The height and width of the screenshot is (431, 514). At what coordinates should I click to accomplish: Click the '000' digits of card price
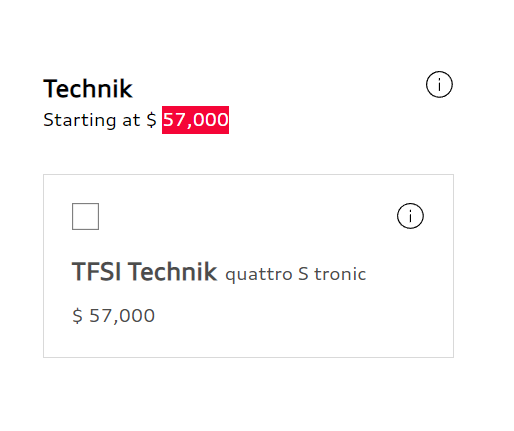(137, 316)
